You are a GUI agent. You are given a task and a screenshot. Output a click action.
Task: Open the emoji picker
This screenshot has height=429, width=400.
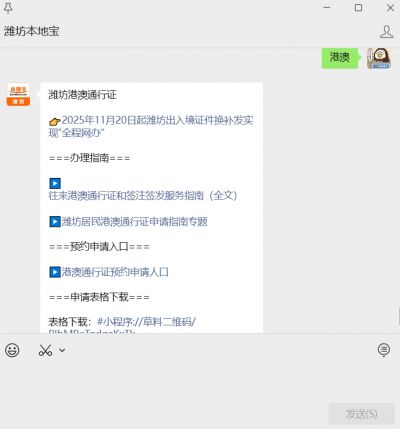click(12, 350)
